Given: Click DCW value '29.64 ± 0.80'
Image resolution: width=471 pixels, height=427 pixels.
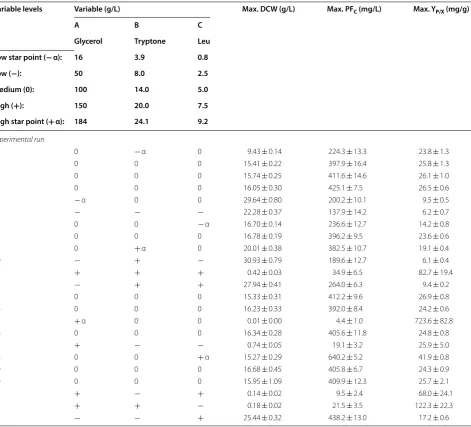Looking at the screenshot, I should pos(262,200).
